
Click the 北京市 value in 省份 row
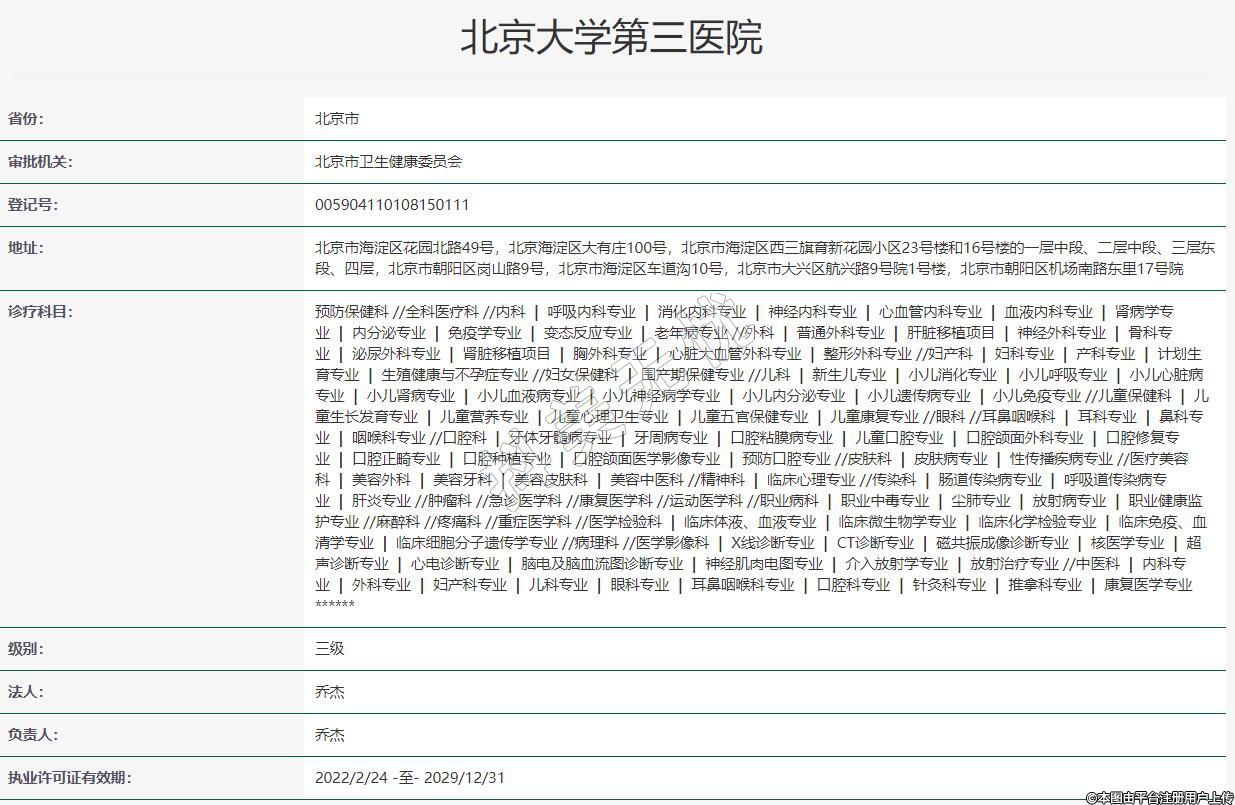pyautogui.click(x=337, y=119)
